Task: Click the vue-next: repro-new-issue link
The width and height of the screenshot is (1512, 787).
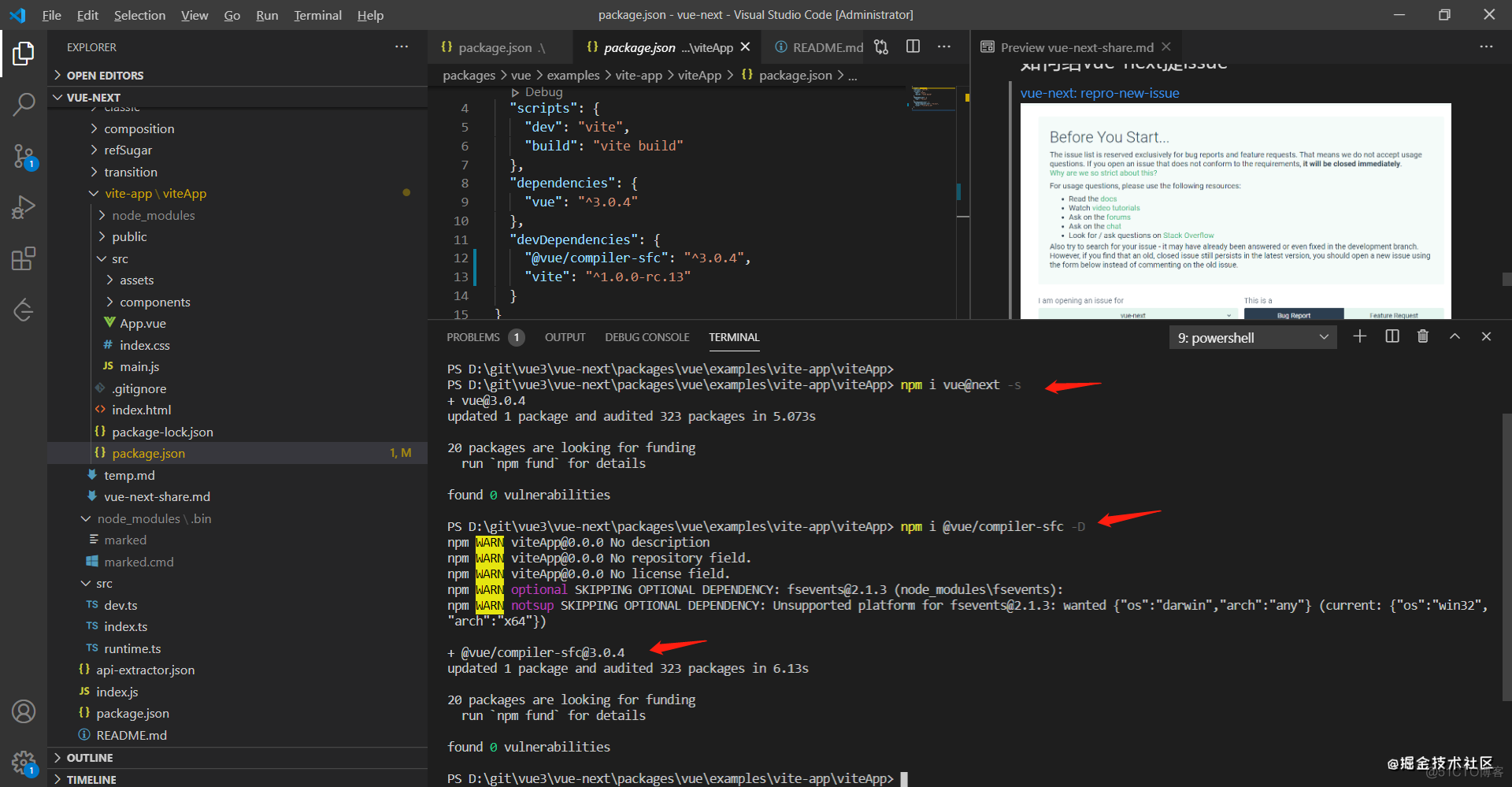Action: 1099,93
